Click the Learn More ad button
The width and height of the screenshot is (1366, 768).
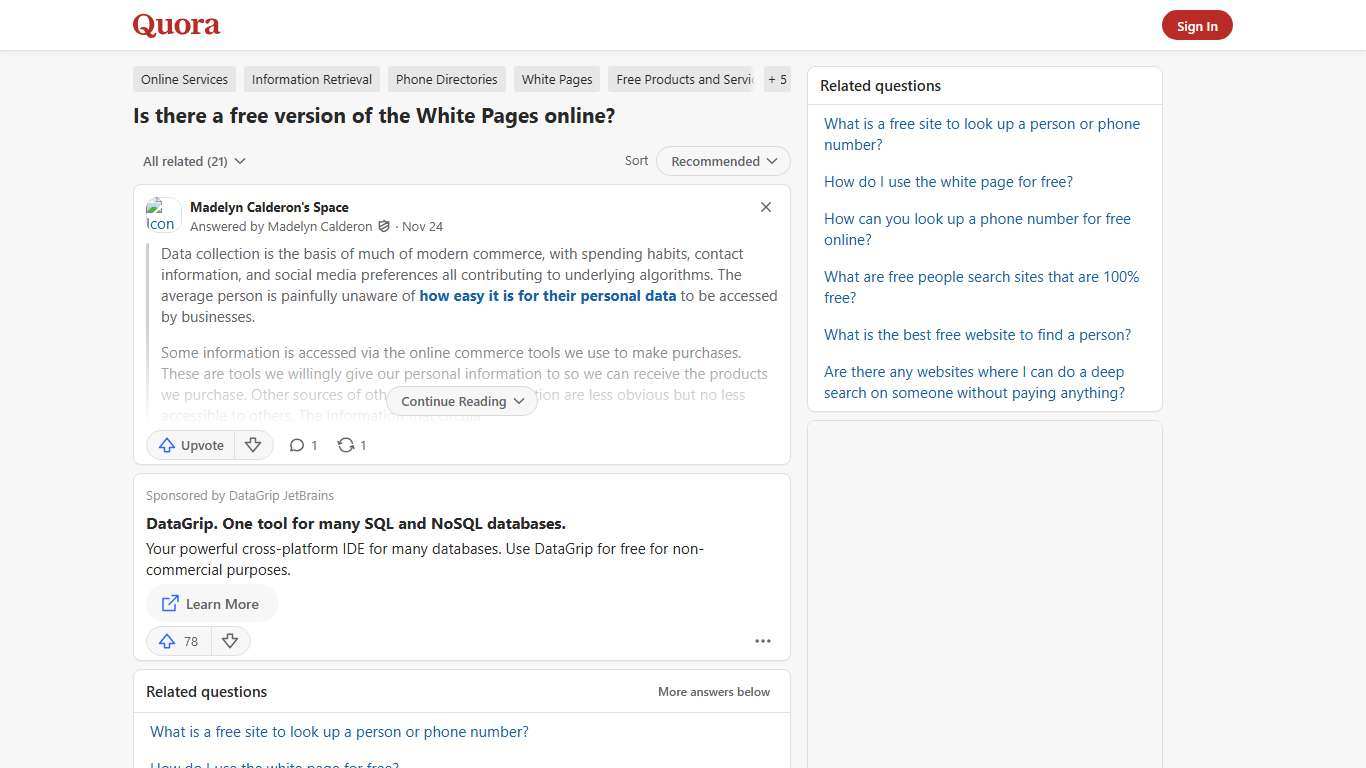(211, 603)
